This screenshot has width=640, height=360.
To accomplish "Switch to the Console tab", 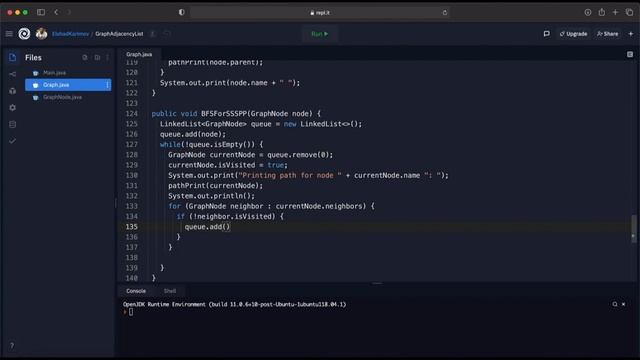I will pyautogui.click(x=136, y=291).
